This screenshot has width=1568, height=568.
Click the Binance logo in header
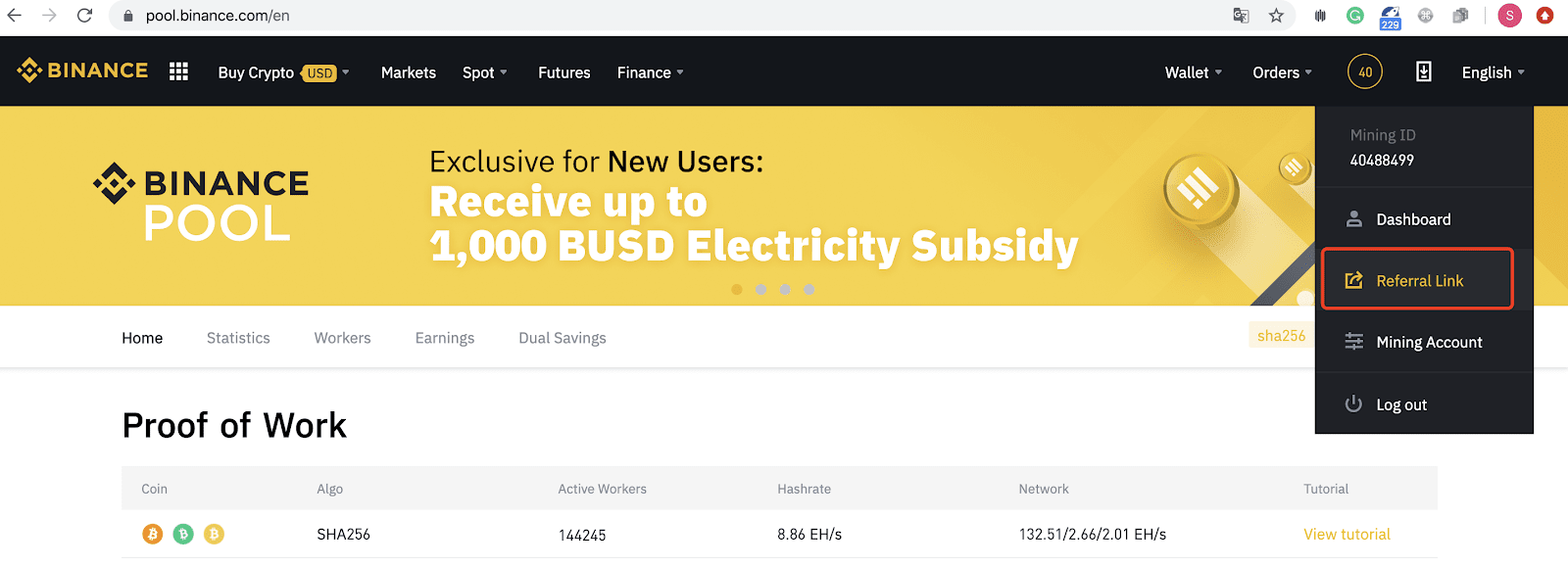(83, 71)
